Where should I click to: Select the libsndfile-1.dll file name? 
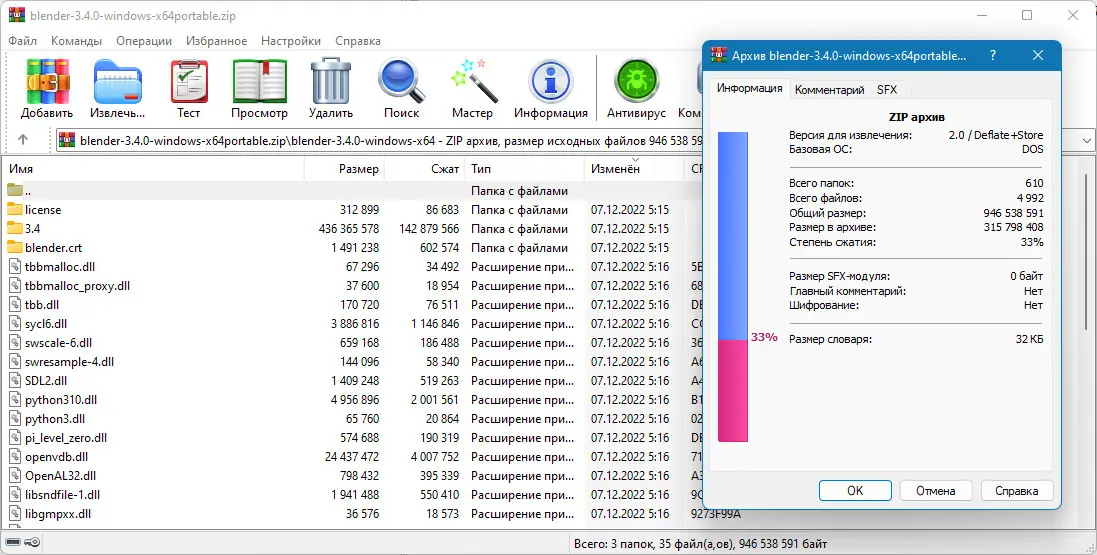62,494
